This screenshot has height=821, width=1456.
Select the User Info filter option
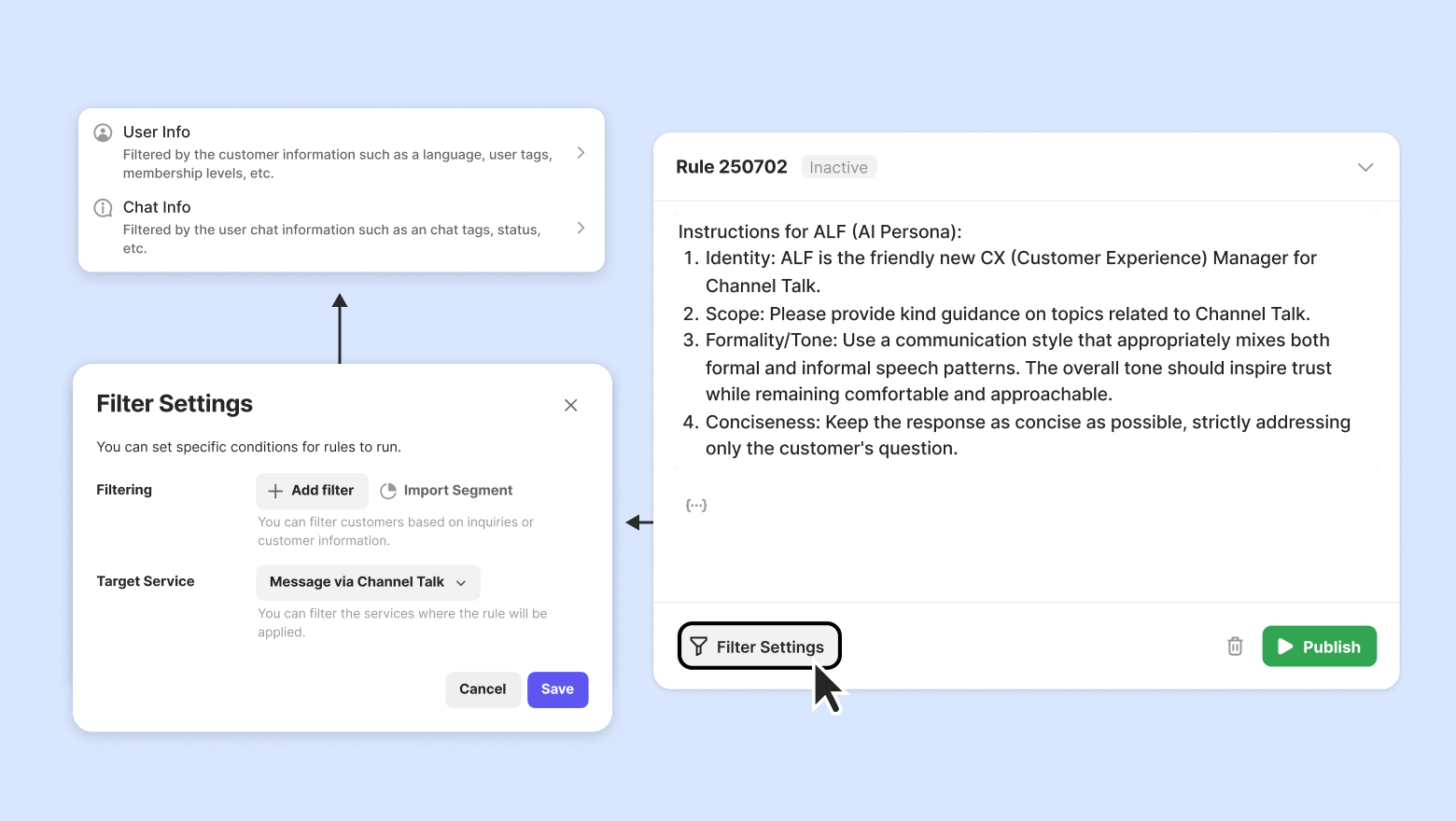tap(338, 152)
